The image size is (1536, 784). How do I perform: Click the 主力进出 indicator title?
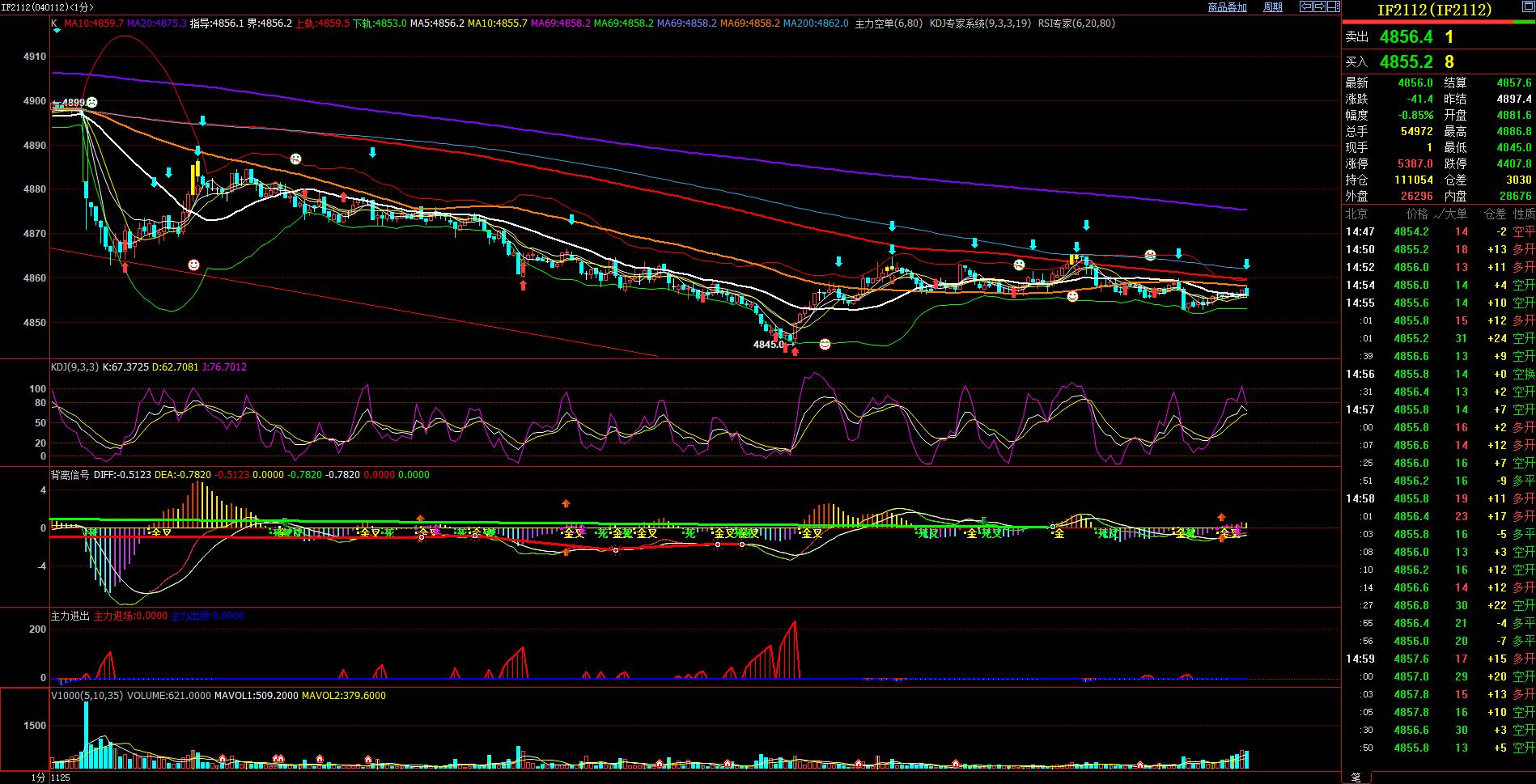pyautogui.click(x=70, y=616)
